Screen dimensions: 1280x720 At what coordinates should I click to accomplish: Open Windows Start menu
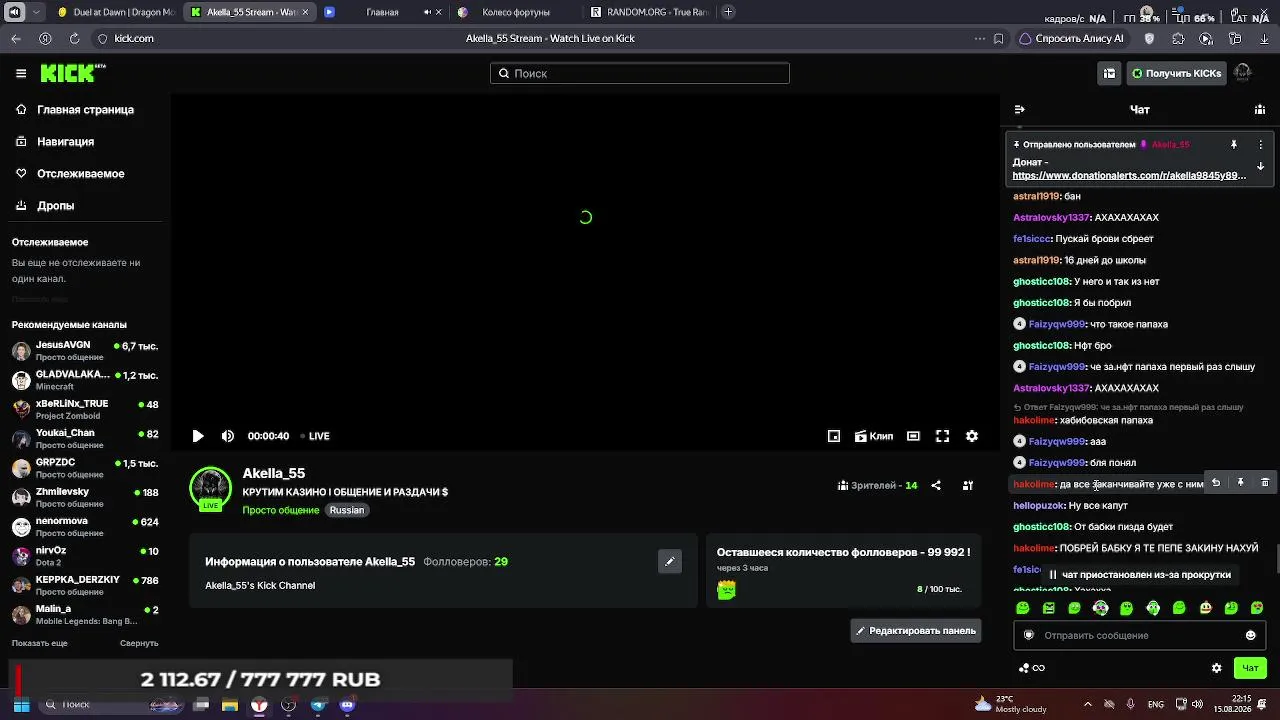tap(21, 705)
